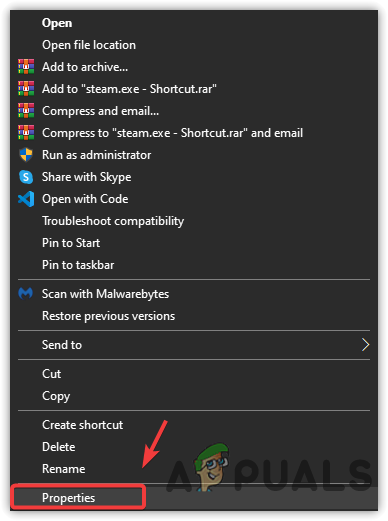Click the WinRAR icon beside Add to archive

tap(26, 67)
